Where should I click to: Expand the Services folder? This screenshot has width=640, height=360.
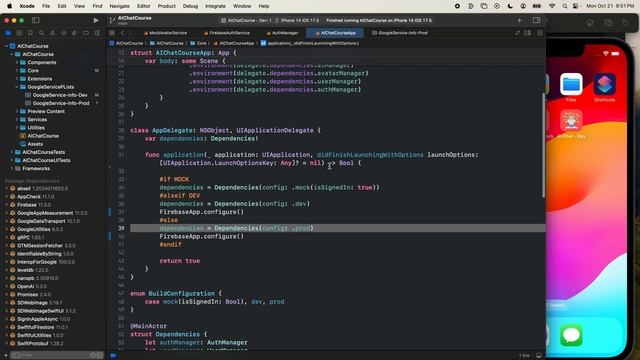(17, 120)
